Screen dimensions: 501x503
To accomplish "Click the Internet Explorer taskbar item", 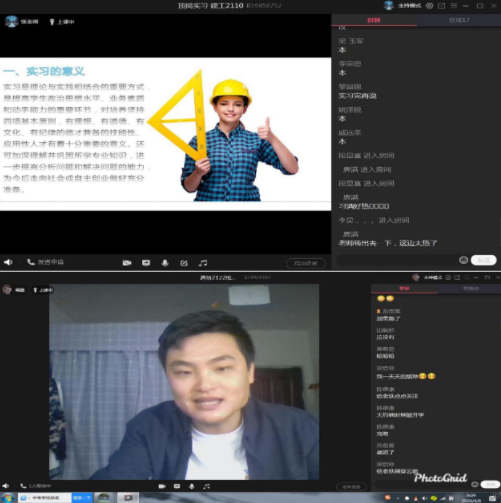I will [45, 498].
